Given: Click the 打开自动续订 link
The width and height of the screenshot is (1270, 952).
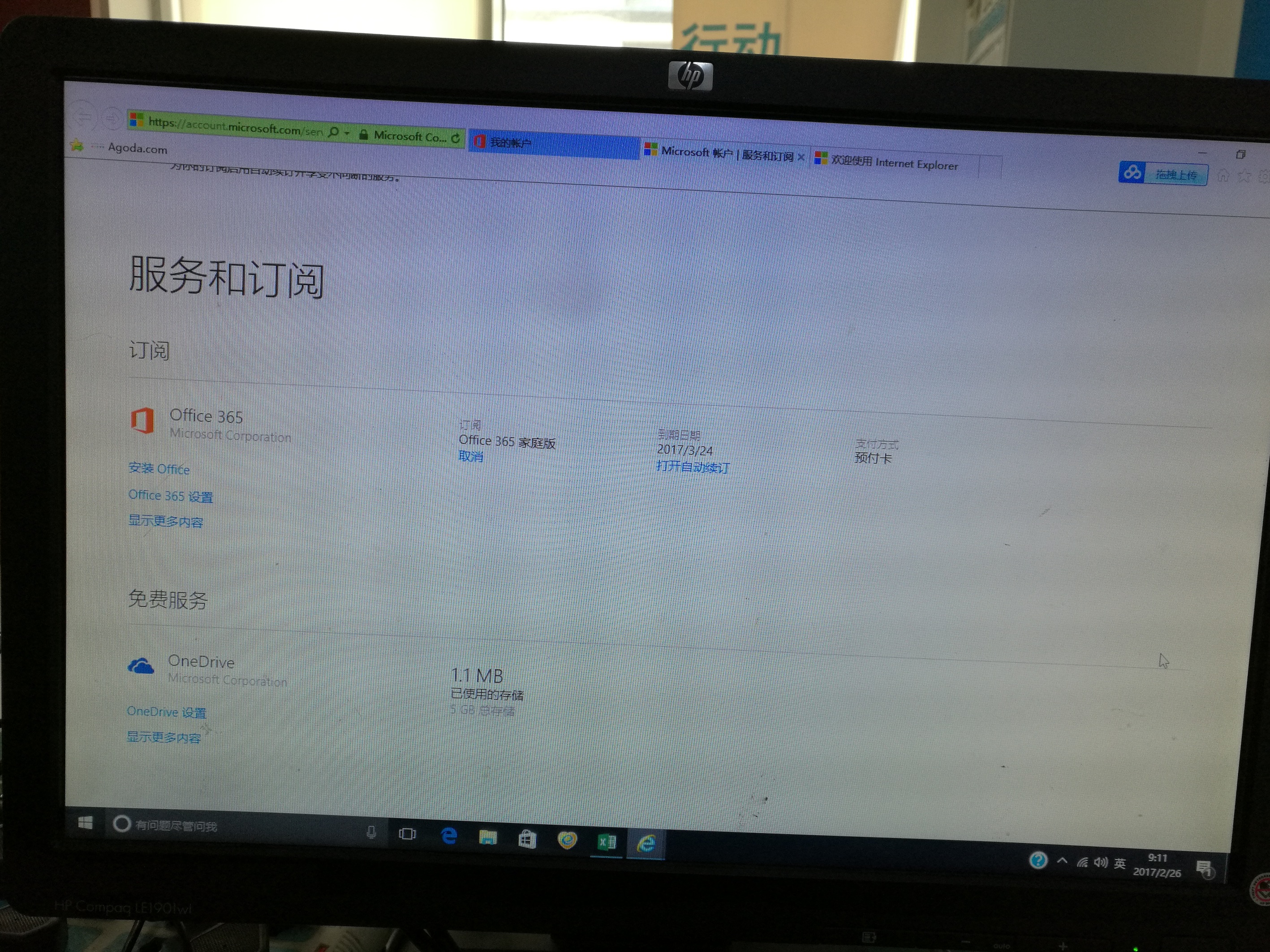Looking at the screenshot, I should (x=693, y=467).
